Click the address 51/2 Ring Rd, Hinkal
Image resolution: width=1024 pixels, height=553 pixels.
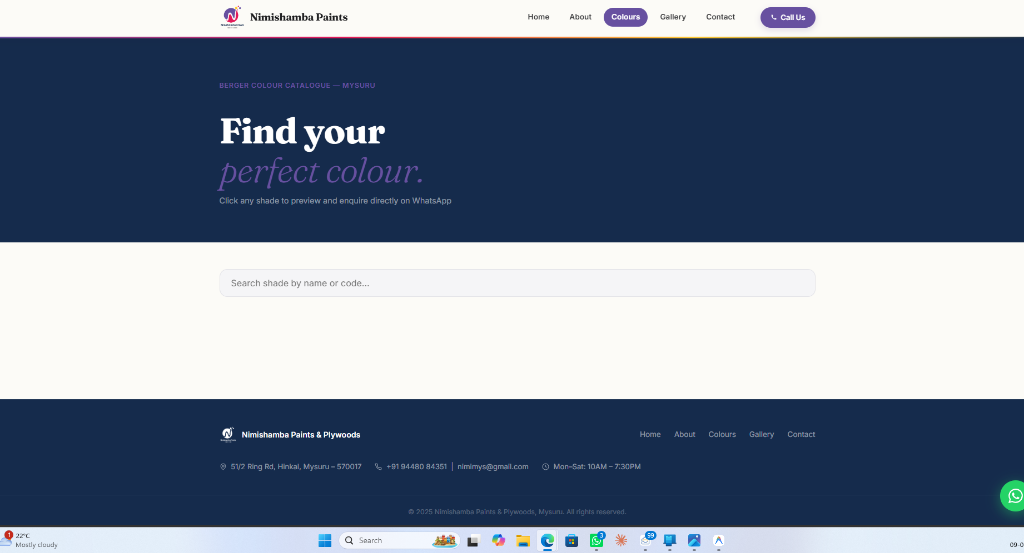pyautogui.click(x=296, y=467)
